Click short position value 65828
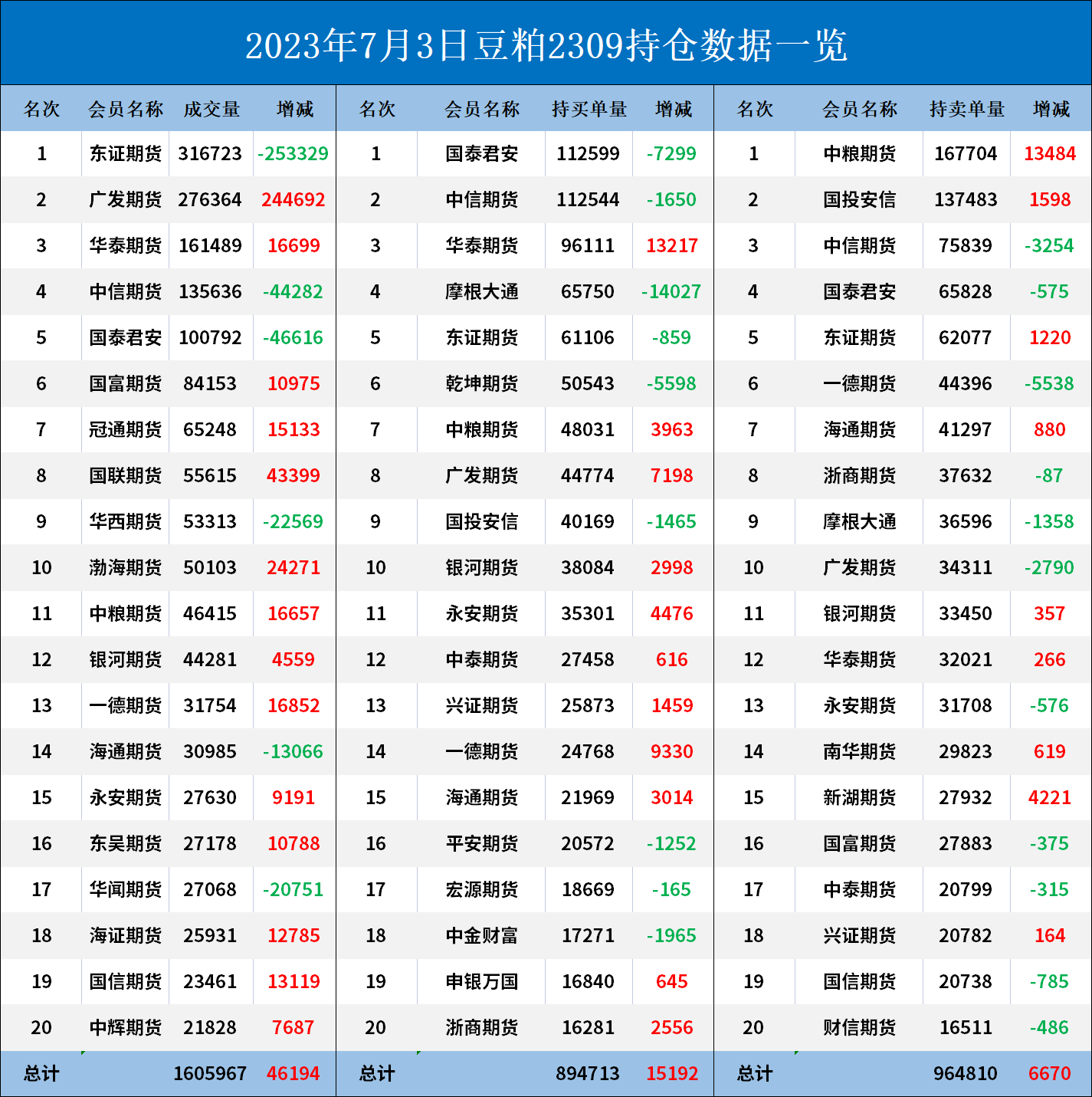 pos(966,292)
